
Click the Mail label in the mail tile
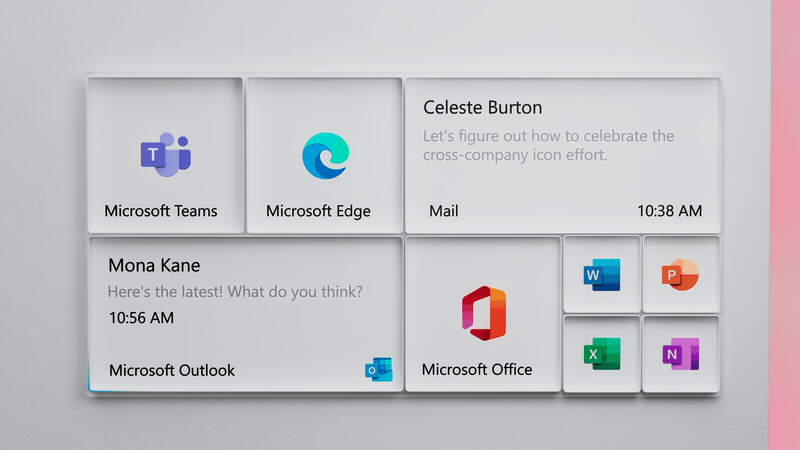click(443, 211)
